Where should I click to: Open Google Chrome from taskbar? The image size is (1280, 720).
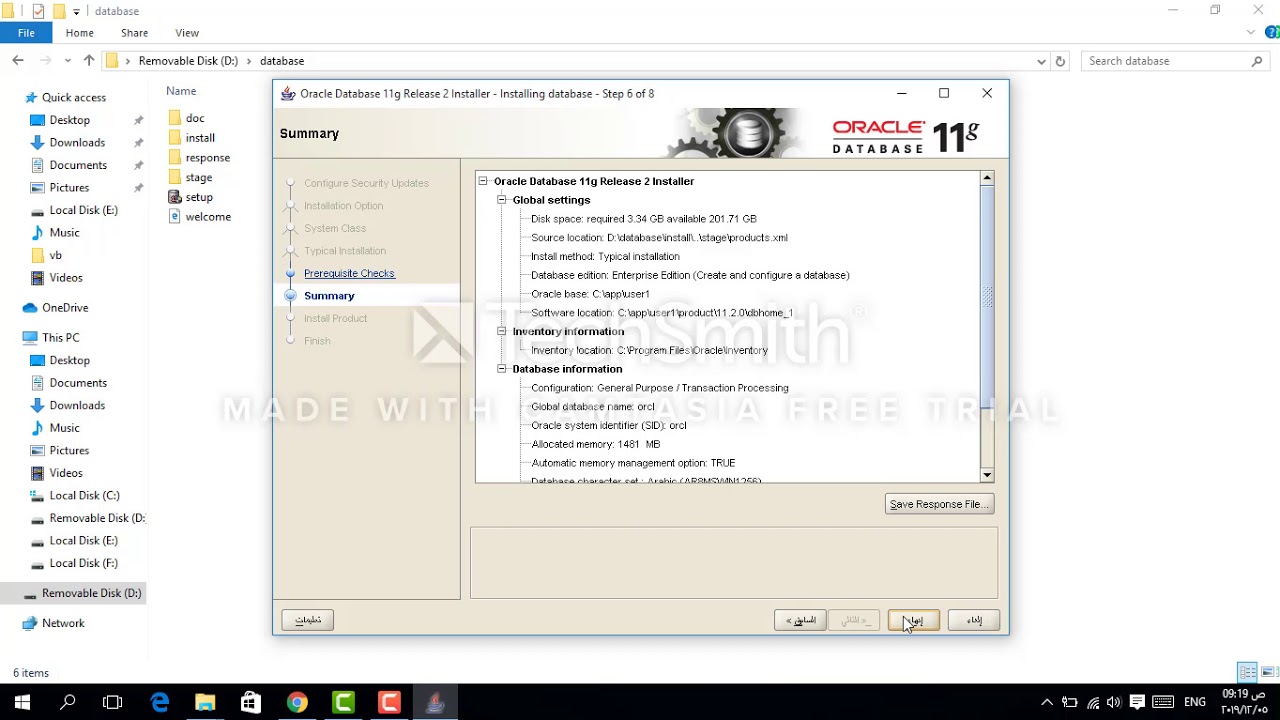(x=297, y=703)
